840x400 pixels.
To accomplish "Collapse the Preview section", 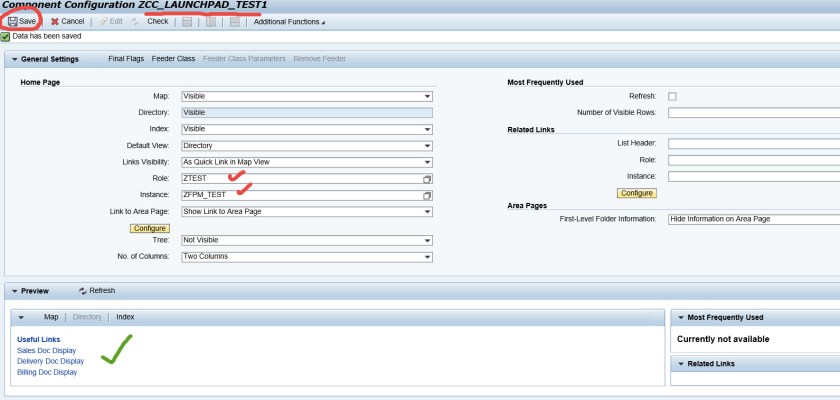I will click(x=14, y=291).
